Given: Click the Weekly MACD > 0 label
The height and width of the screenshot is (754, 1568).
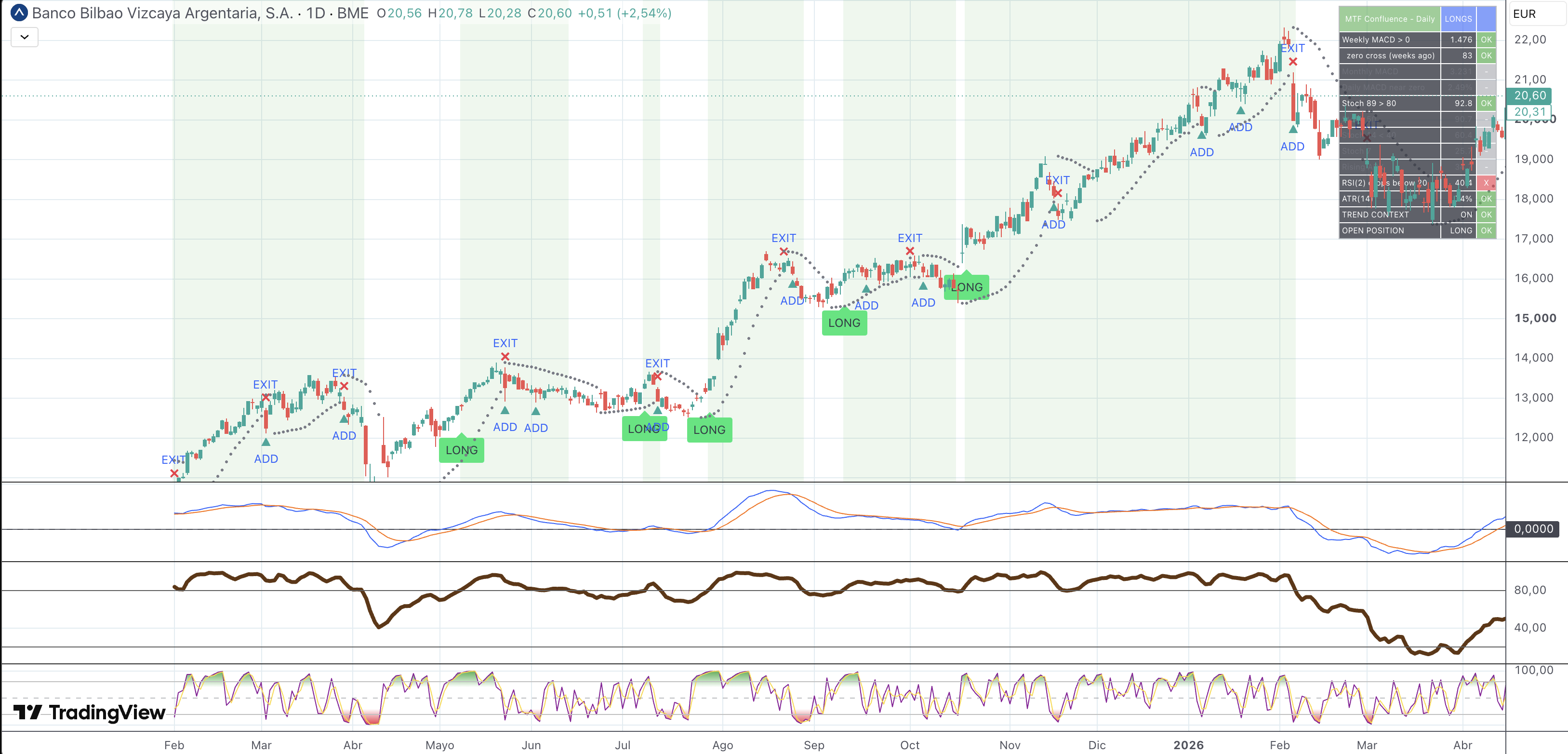Looking at the screenshot, I should pos(1376,40).
